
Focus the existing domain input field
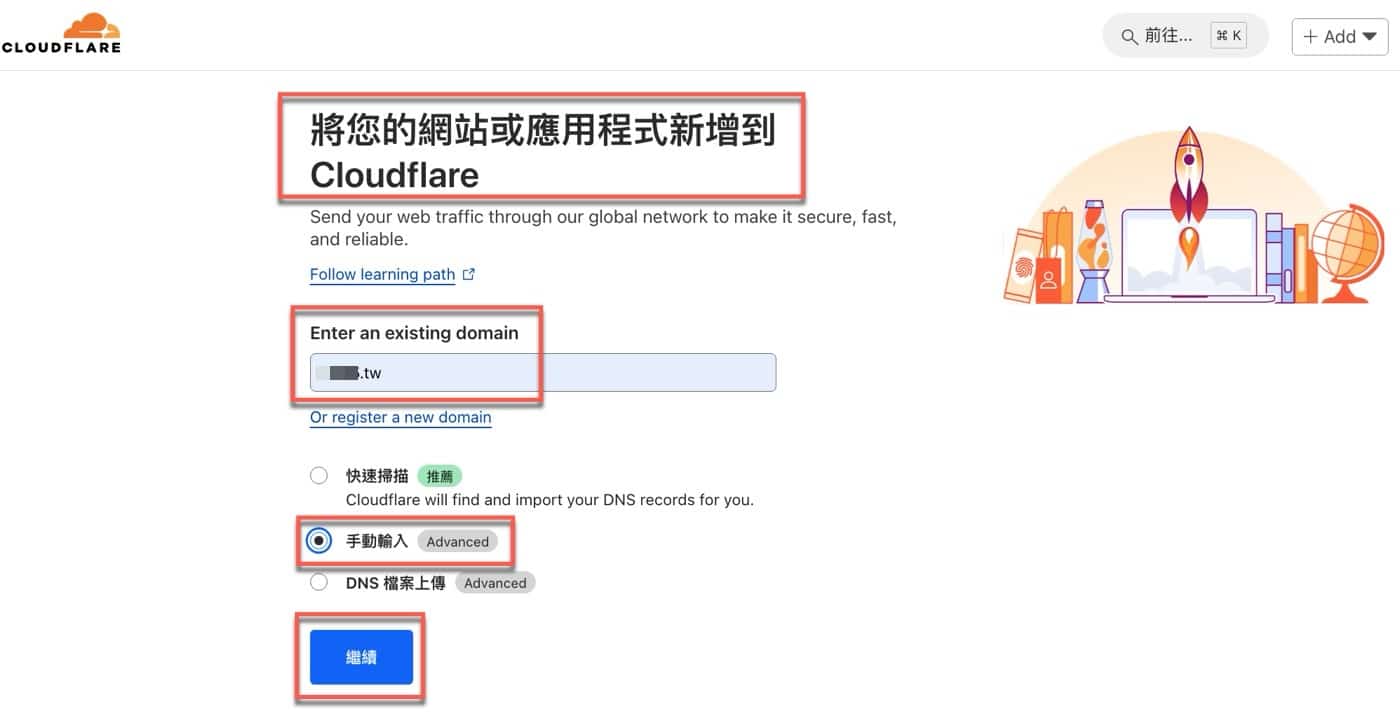[x=543, y=373]
